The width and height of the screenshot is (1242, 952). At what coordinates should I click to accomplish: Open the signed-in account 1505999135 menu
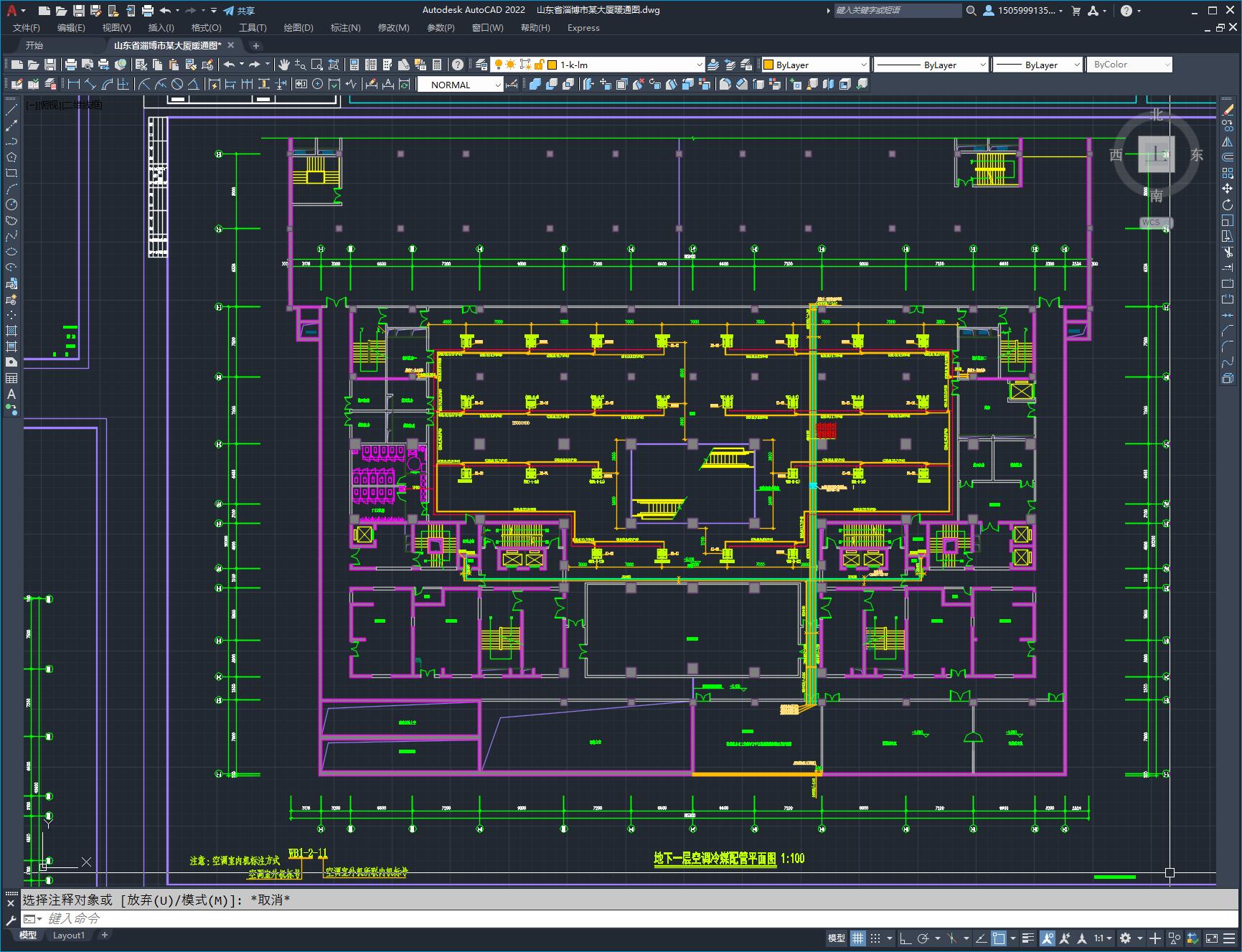pyautogui.click(x=1023, y=11)
